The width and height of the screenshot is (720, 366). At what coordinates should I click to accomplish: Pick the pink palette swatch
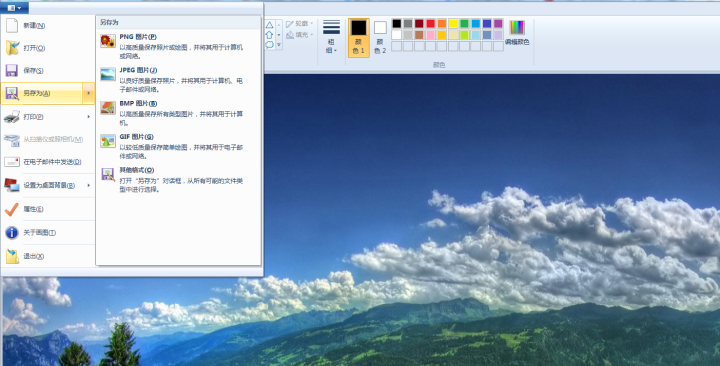point(431,35)
